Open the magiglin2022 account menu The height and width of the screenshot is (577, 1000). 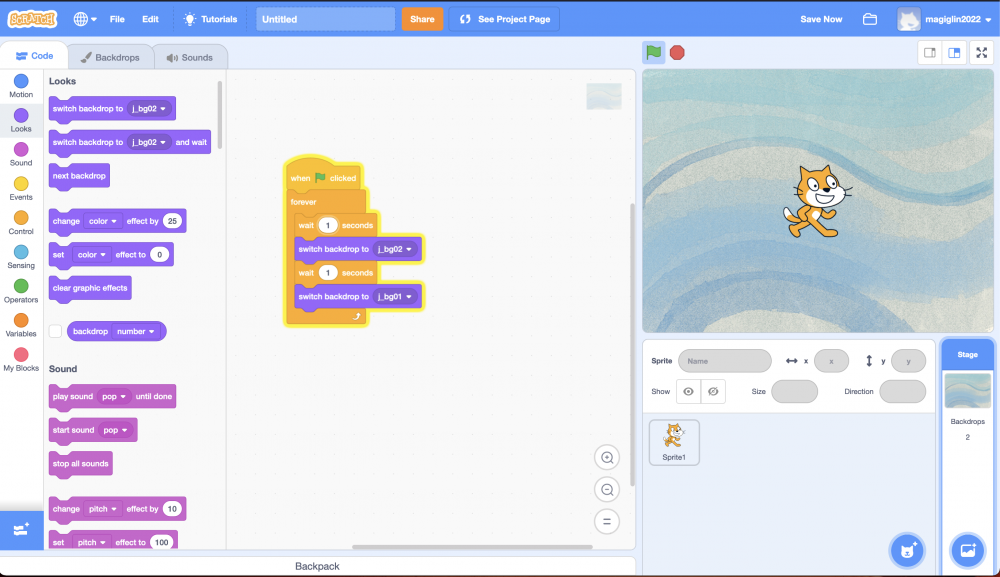coord(945,19)
